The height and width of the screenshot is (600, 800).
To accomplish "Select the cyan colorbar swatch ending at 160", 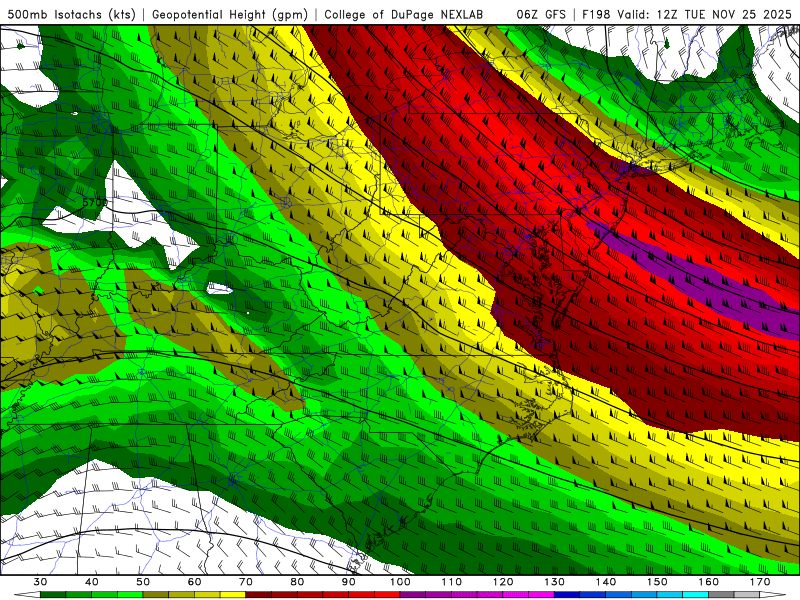I will 696,594.
